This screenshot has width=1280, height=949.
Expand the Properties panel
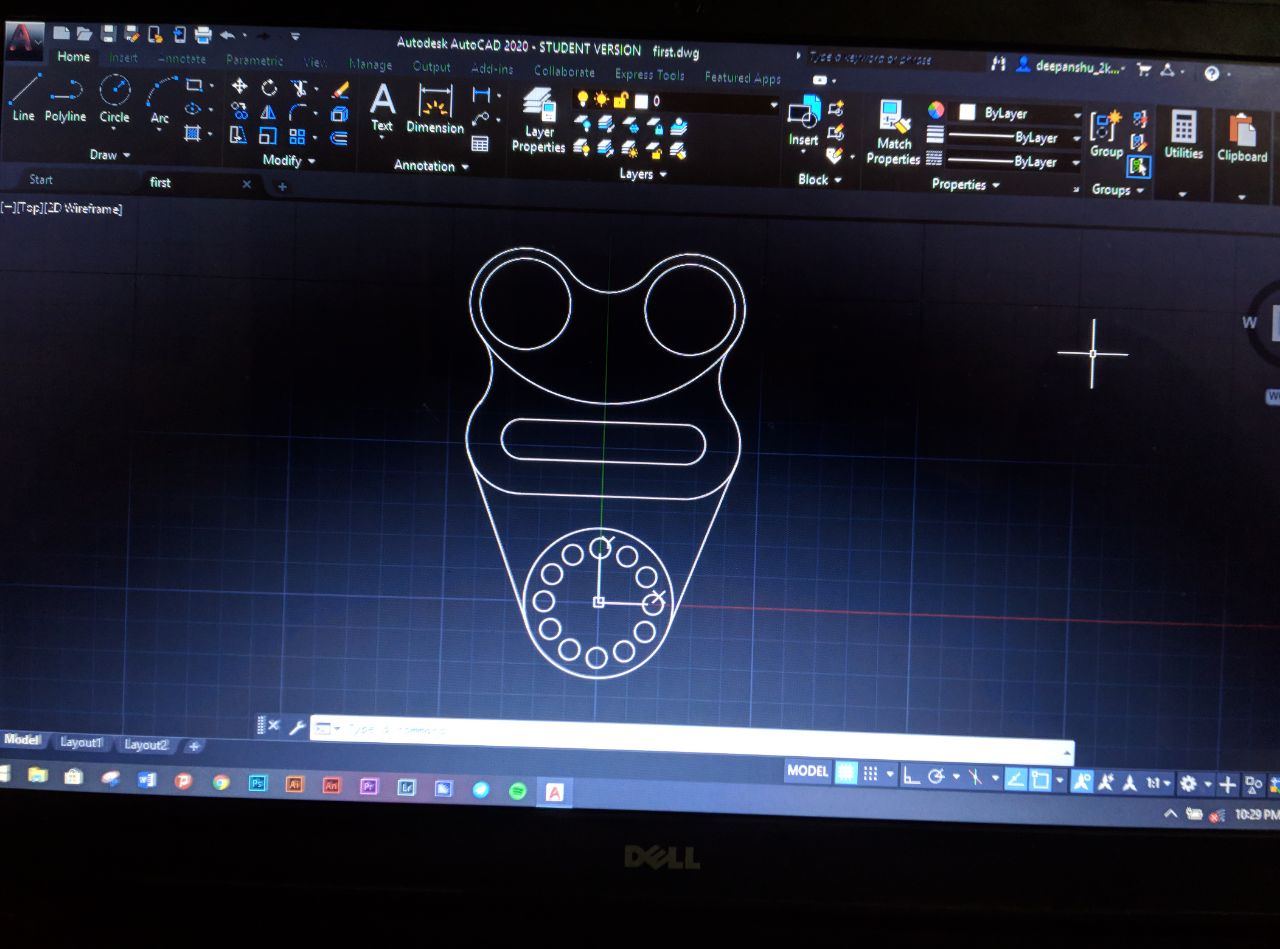tap(966, 184)
